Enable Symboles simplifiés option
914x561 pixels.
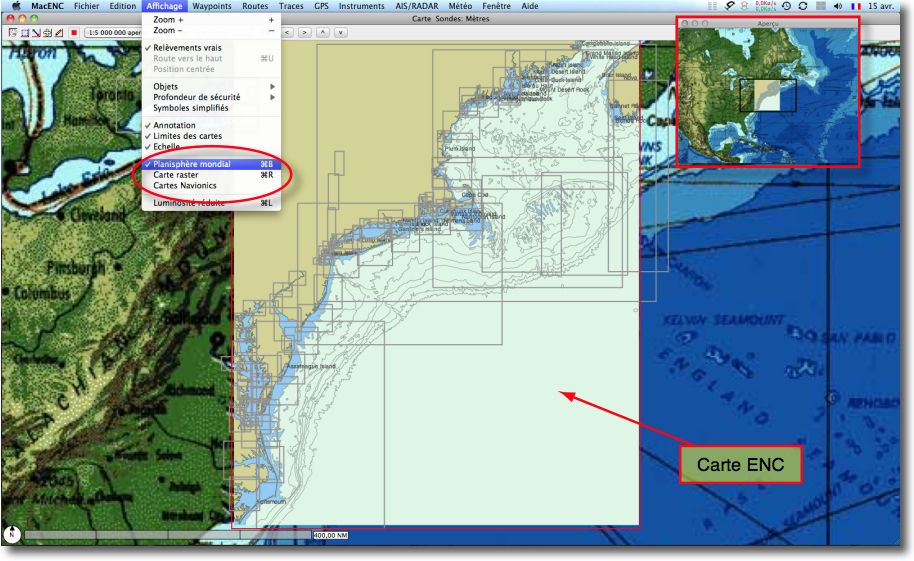(x=211, y=108)
